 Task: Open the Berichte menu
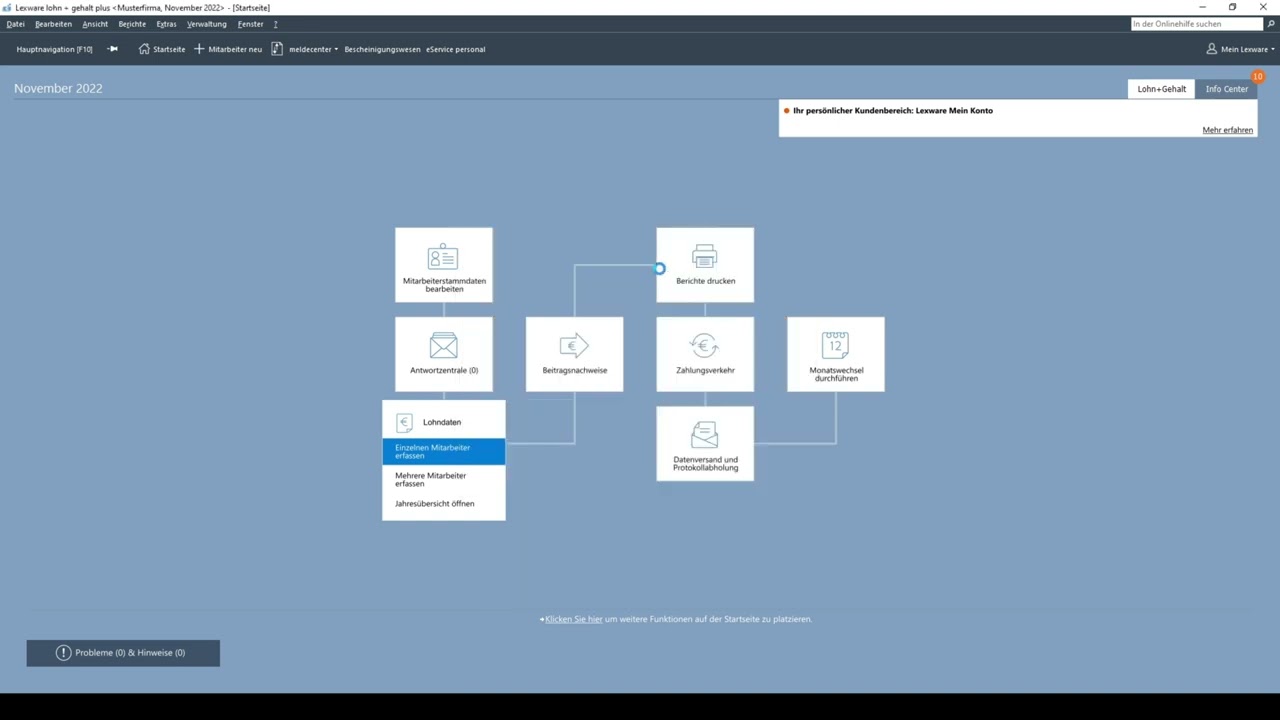click(132, 24)
